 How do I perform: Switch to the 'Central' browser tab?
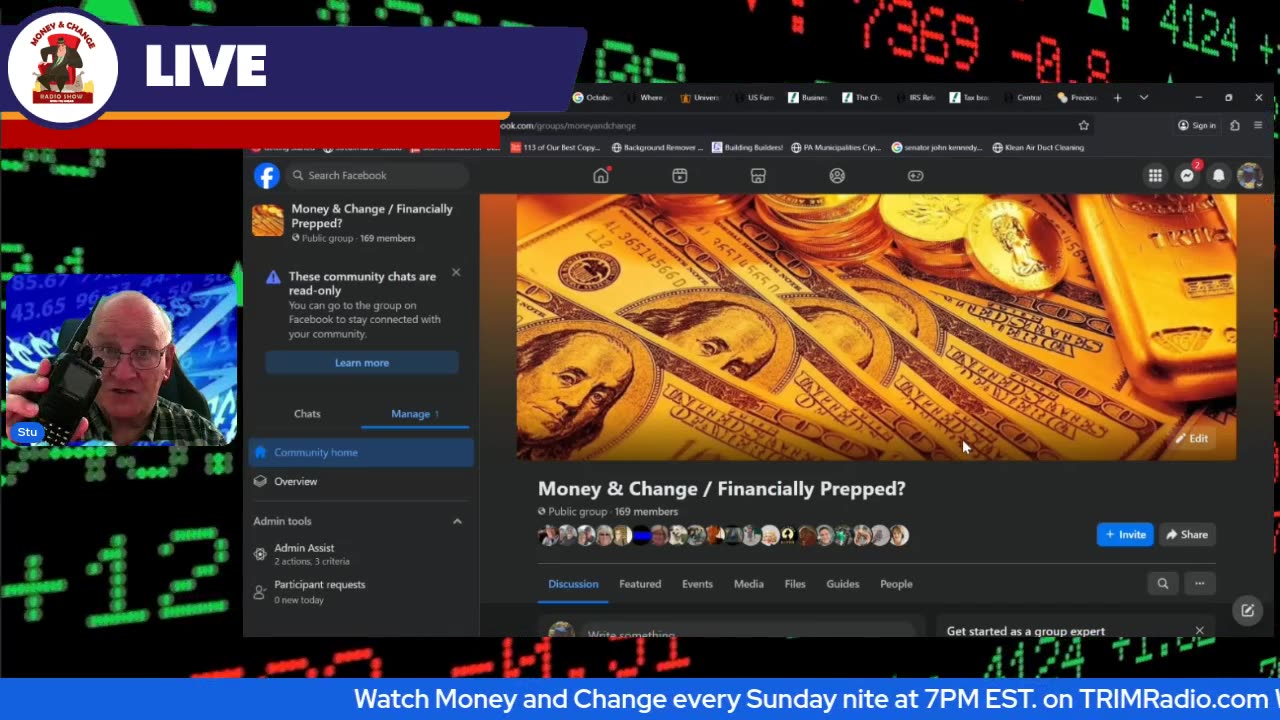(x=1024, y=97)
